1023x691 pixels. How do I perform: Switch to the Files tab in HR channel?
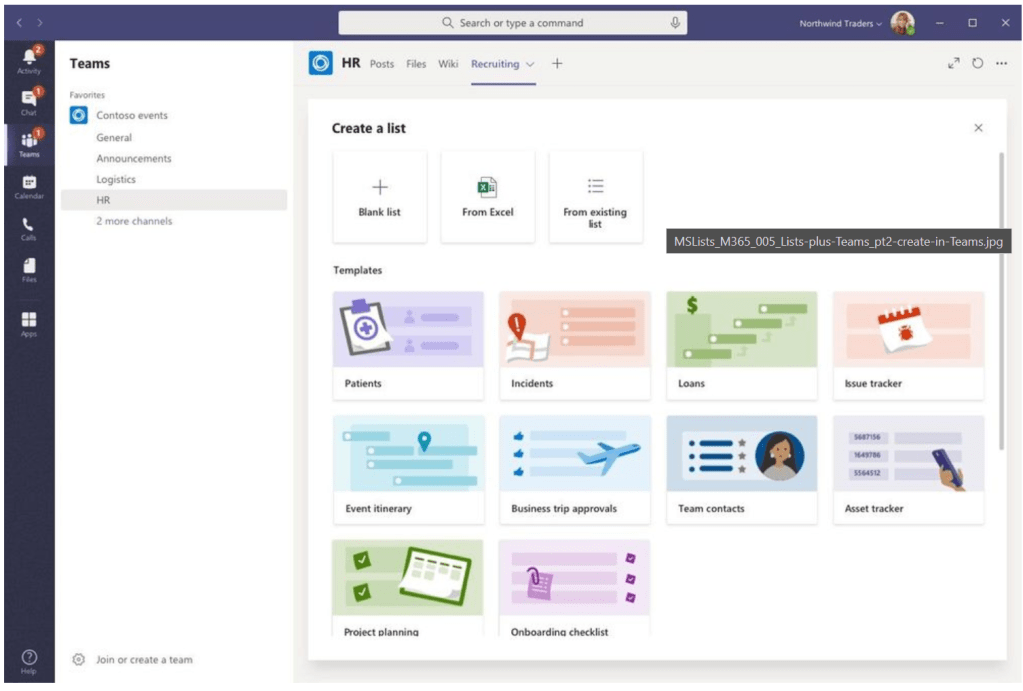point(416,64)
